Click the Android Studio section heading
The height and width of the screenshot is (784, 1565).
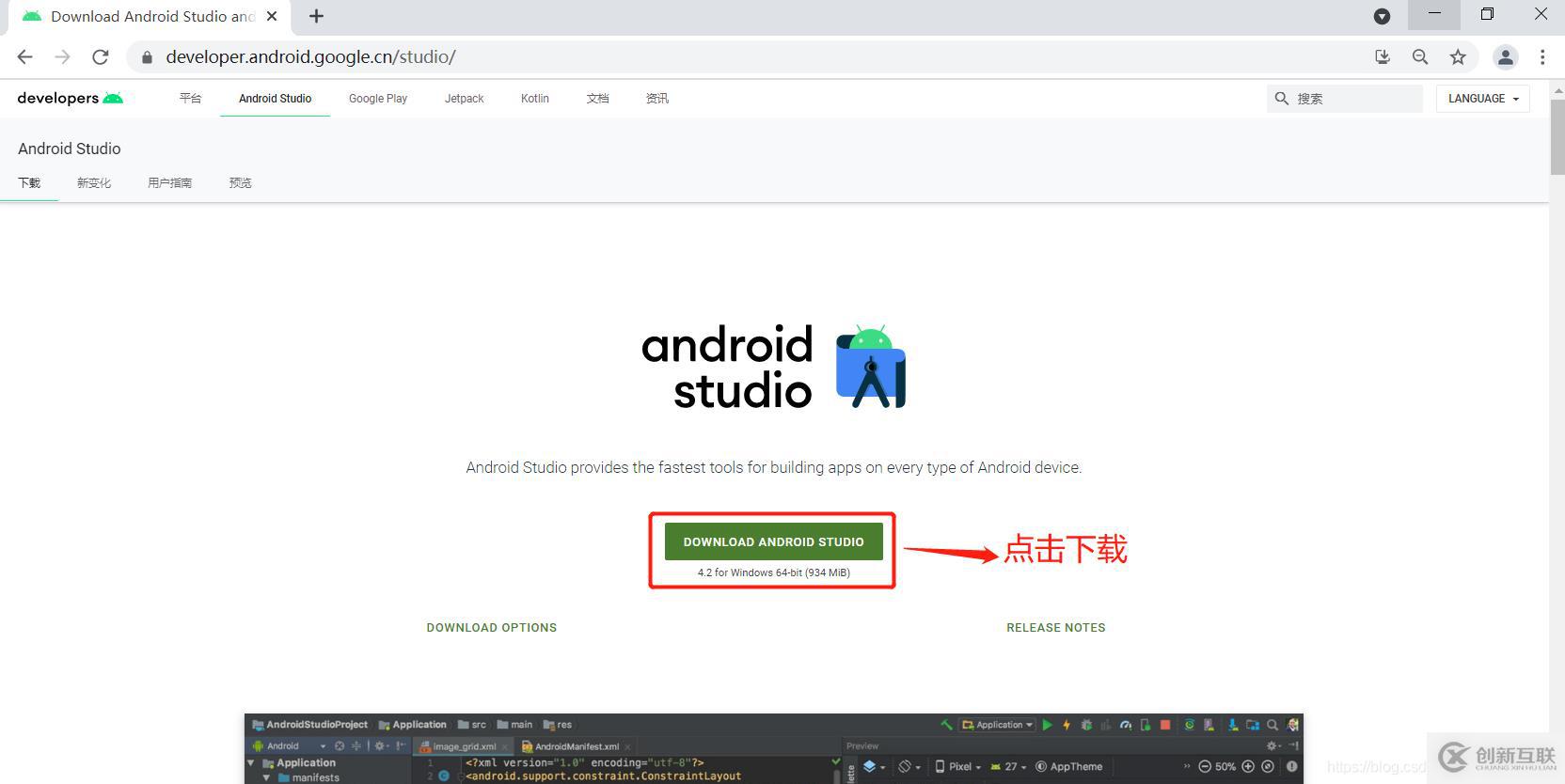(x=70, y=149)
